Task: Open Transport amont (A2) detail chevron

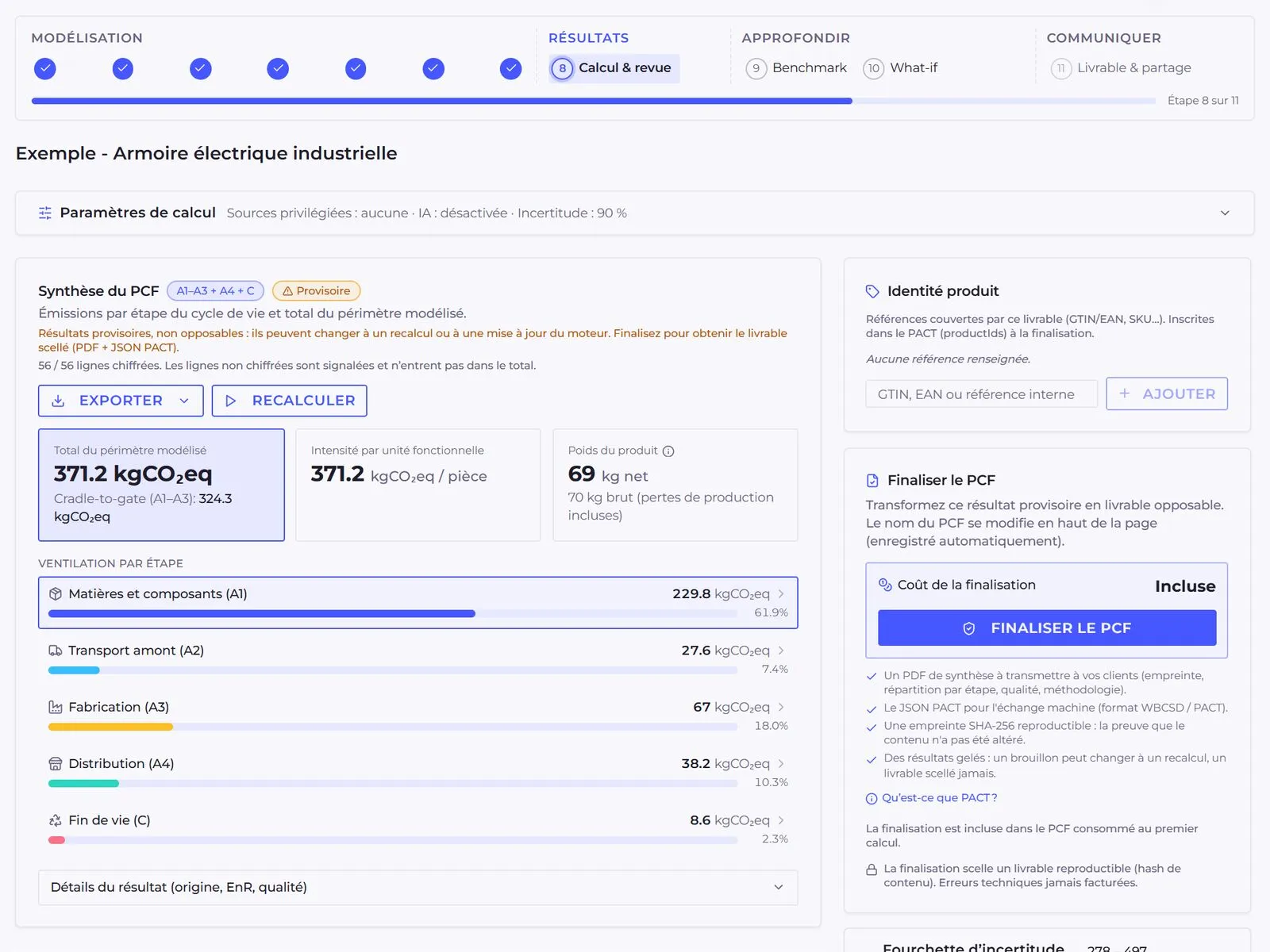Action: [781, 651]
